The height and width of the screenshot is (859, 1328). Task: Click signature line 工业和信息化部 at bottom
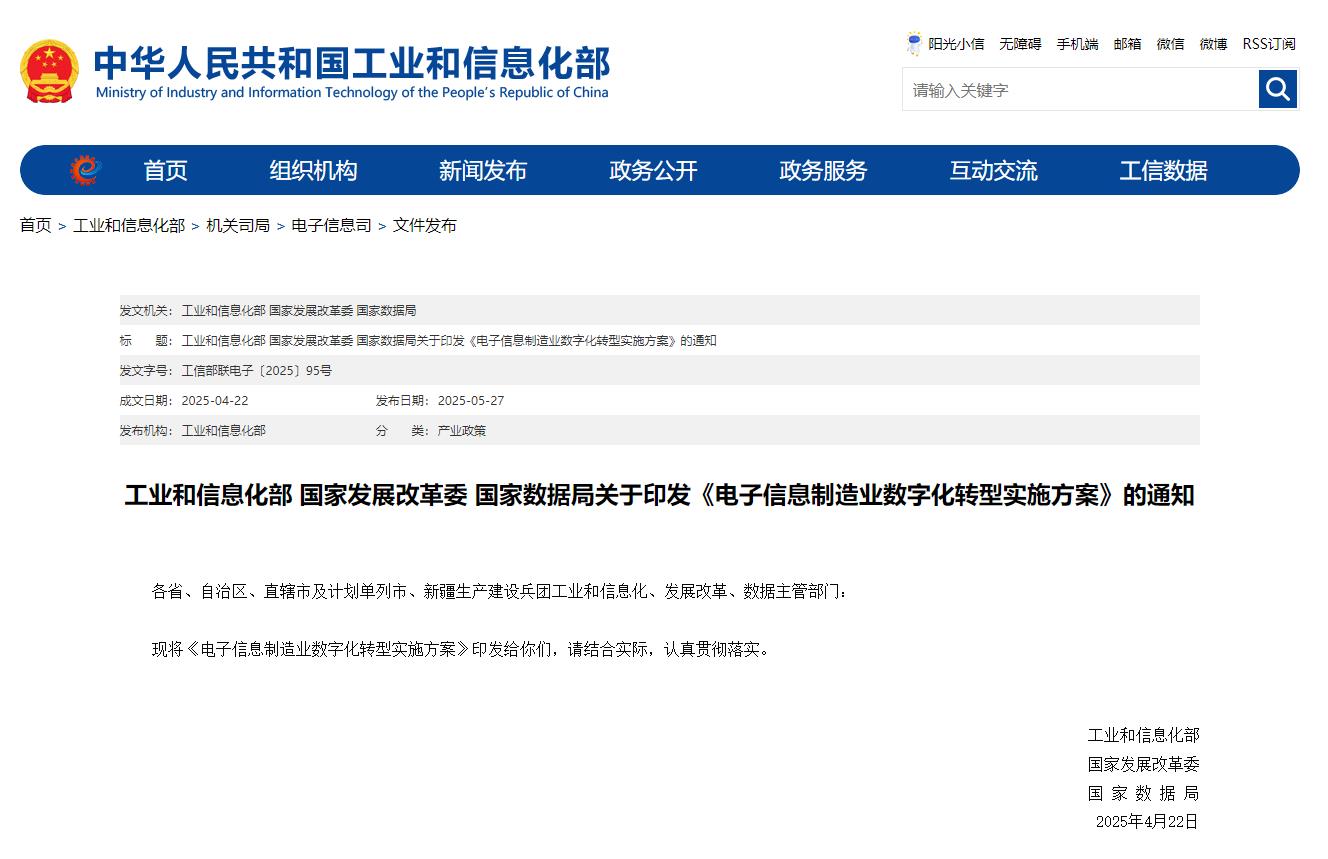click(1144, 735)
